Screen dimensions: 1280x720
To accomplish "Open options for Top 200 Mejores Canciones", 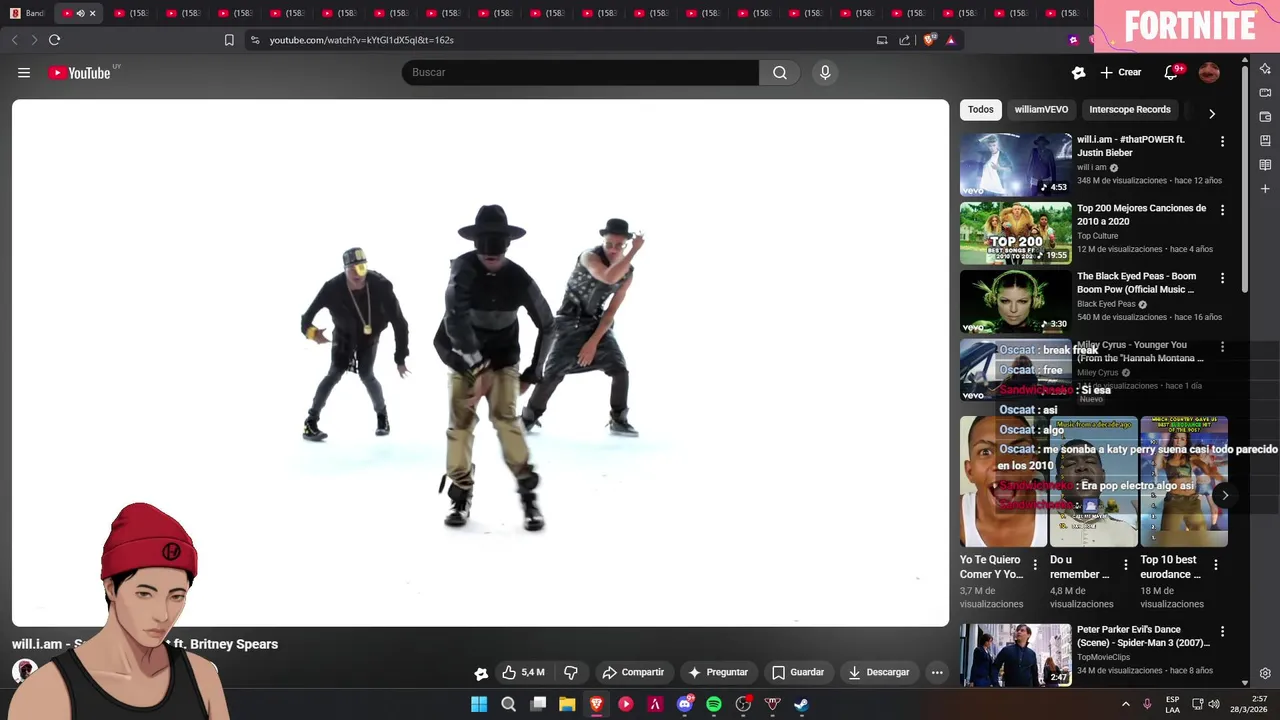I will (x=1222, y=210).
